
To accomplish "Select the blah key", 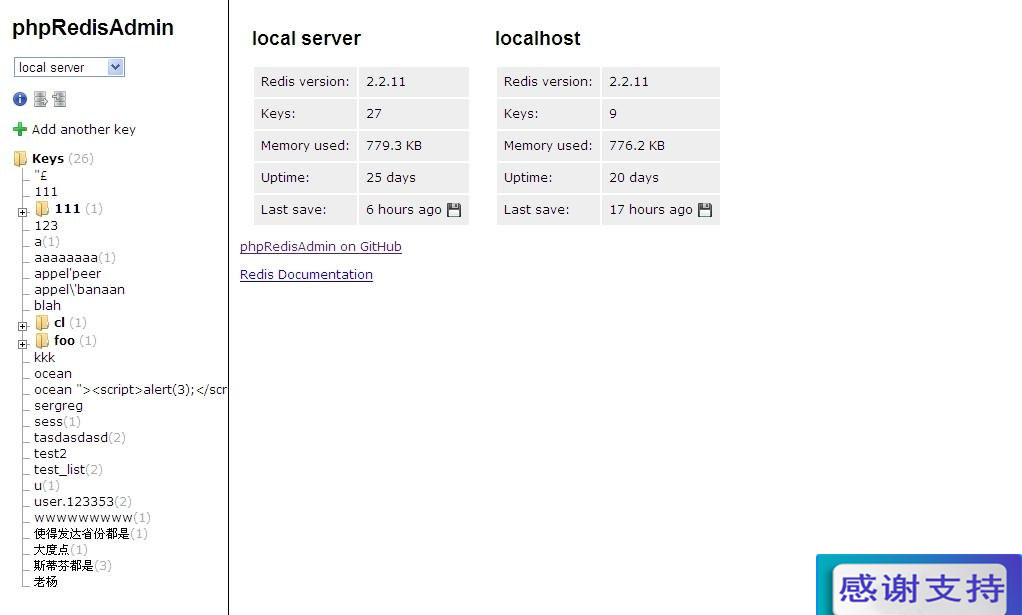I will point(47,306).
